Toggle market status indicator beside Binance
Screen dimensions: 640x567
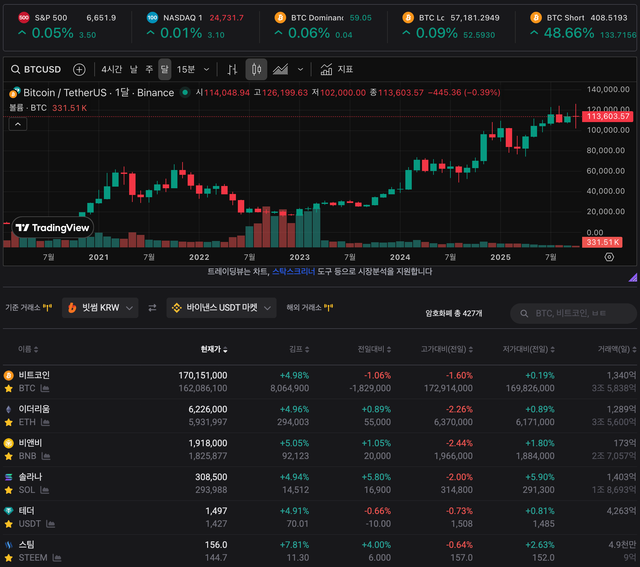click(x=185, y=93)
